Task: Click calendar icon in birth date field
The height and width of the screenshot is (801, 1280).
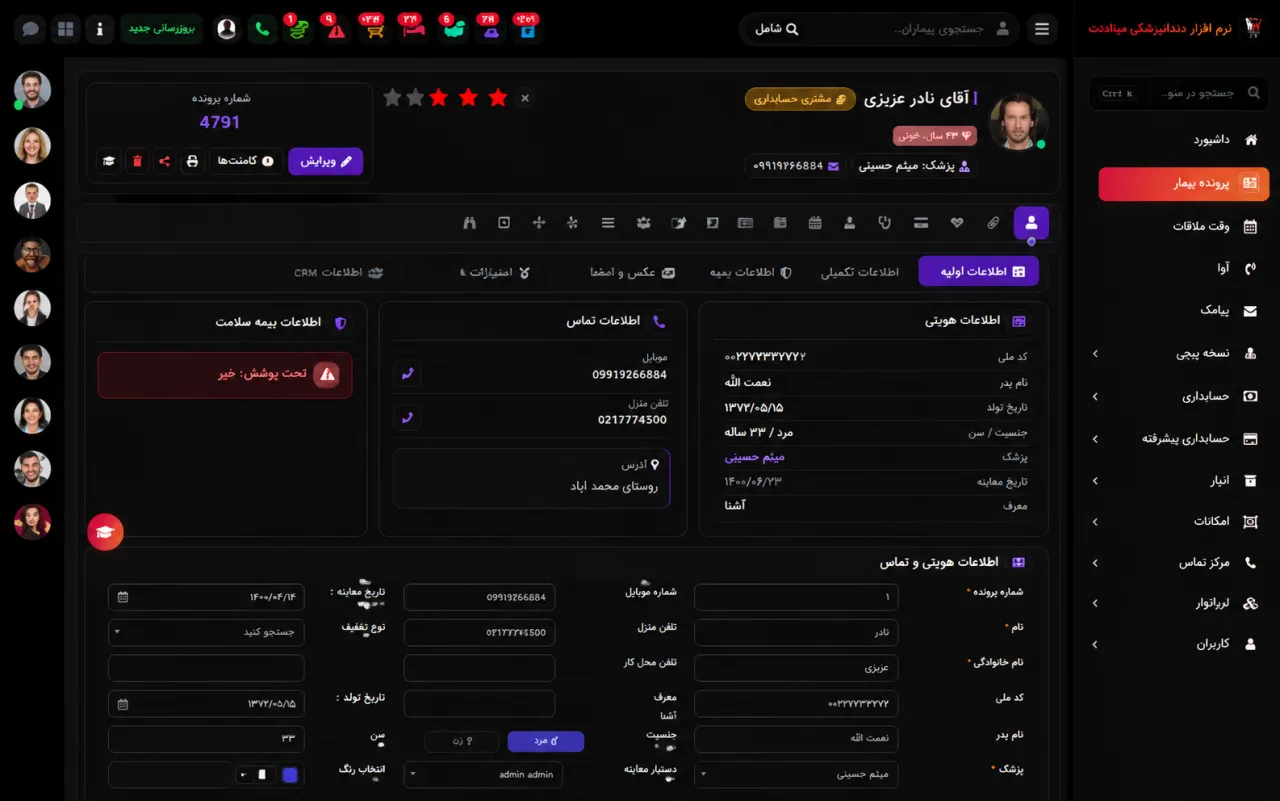Action: (123, 704)
